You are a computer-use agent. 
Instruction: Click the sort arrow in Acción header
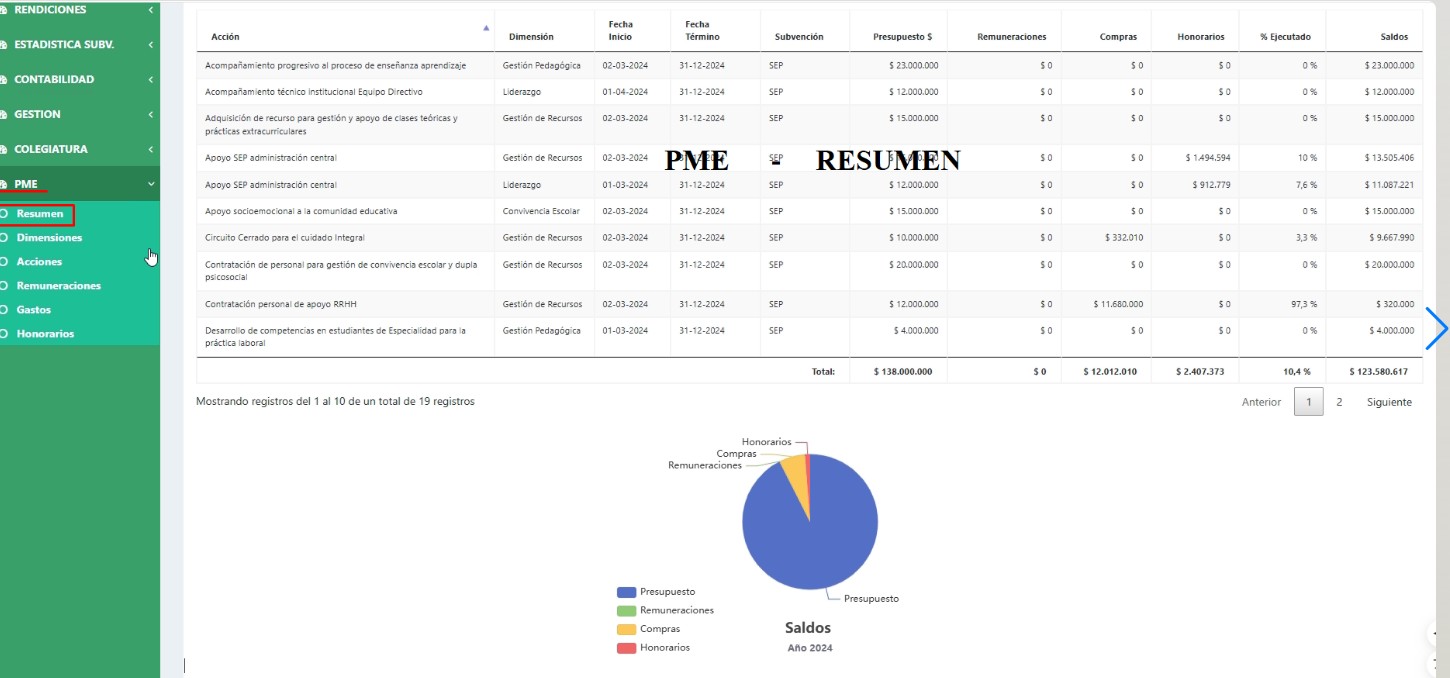tap(487, 28)
